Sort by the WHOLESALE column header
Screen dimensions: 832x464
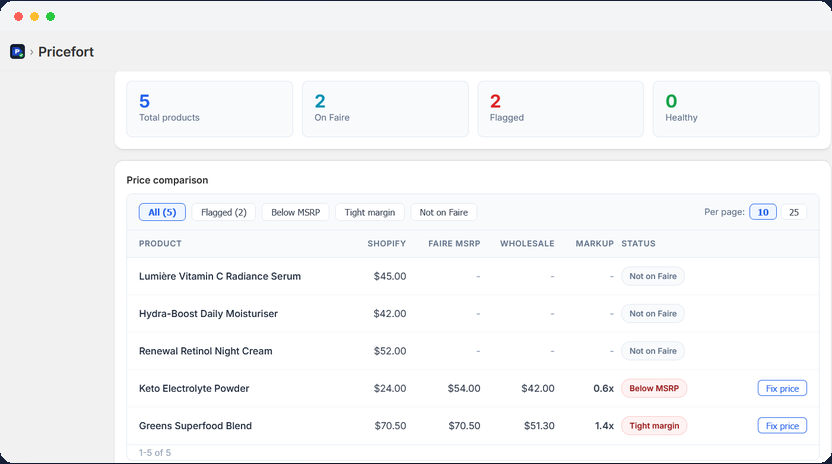(527, 244)
